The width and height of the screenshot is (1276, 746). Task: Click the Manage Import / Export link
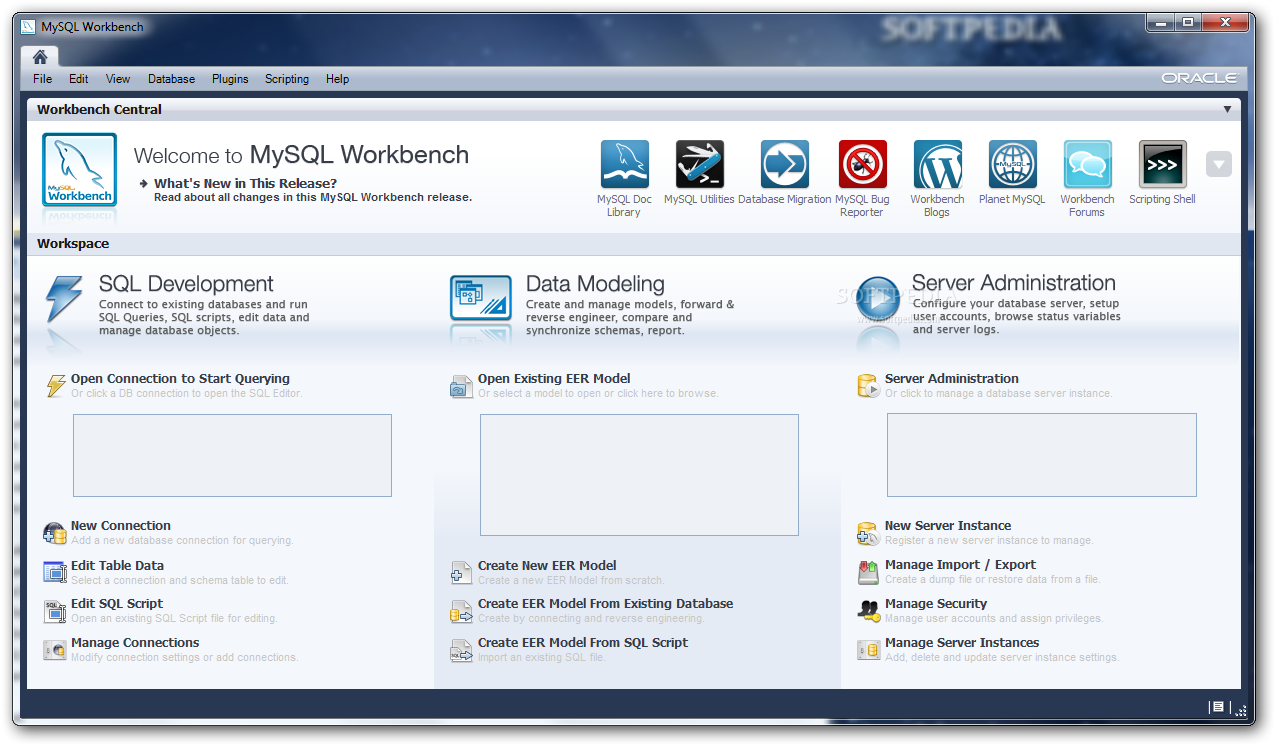[960, 565]
